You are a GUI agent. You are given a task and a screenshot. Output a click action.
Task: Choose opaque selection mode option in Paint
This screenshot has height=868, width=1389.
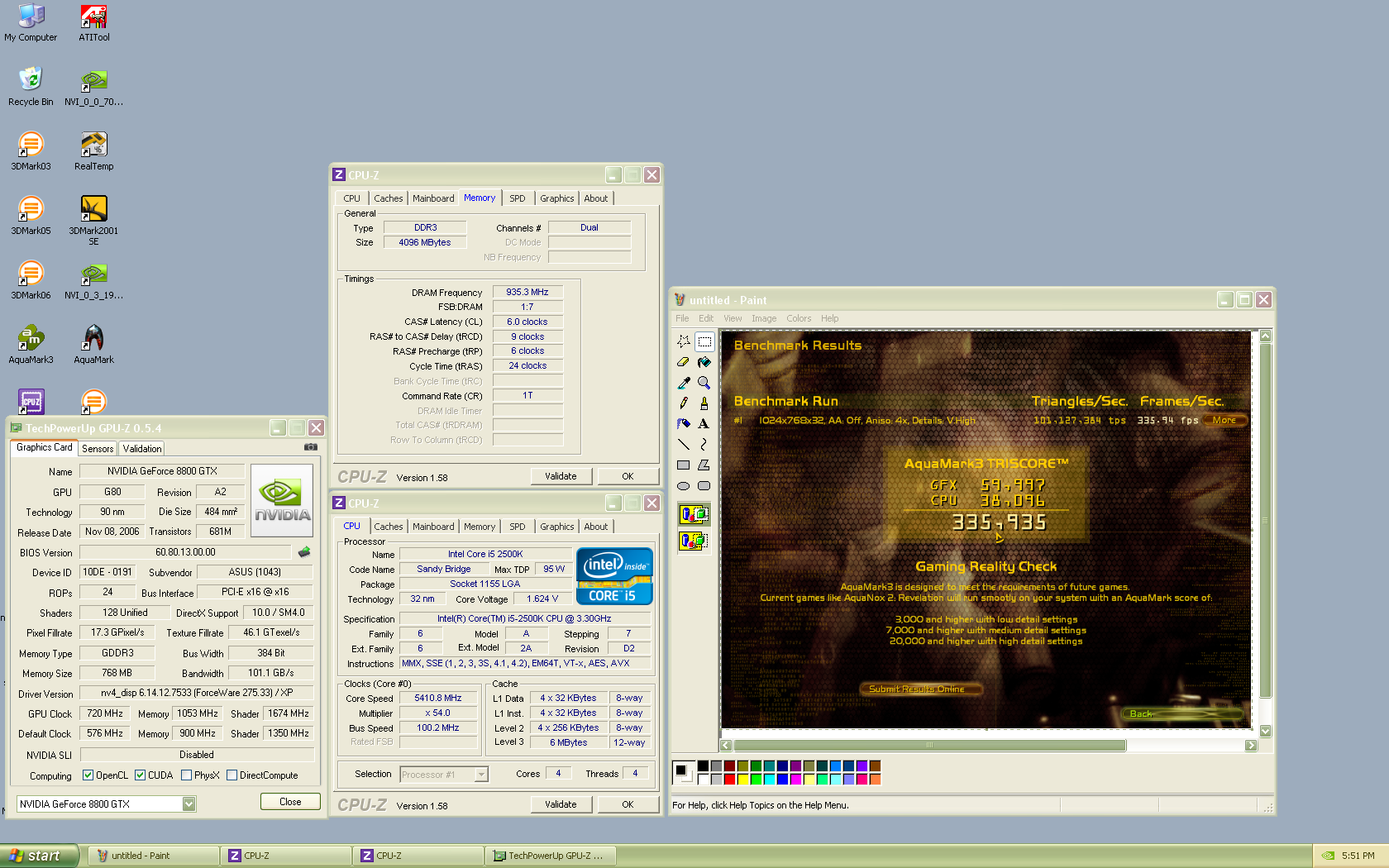click(694, 515)
